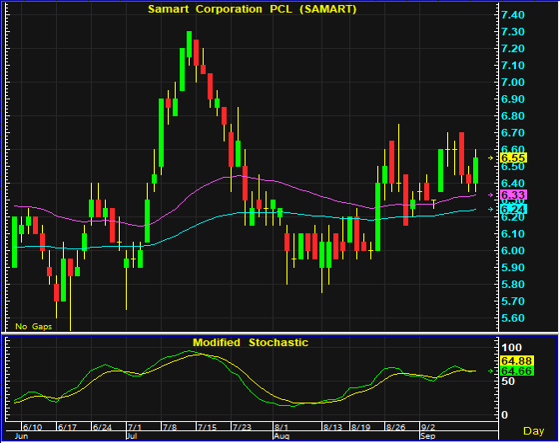Click the green arrow beside 64.66
This screenshot has width=560, height=443.
[491, 371]
